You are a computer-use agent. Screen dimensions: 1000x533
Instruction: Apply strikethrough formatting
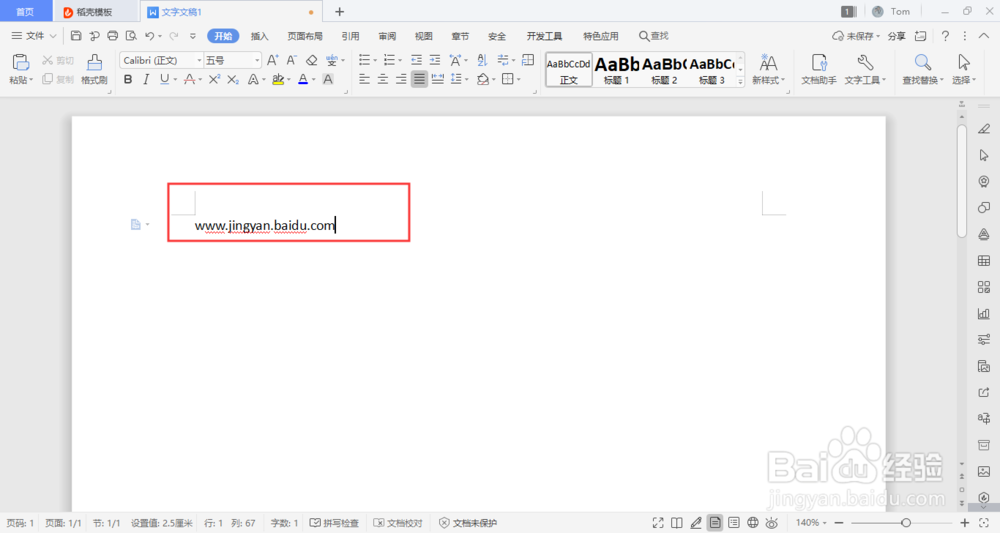[189, 79]
